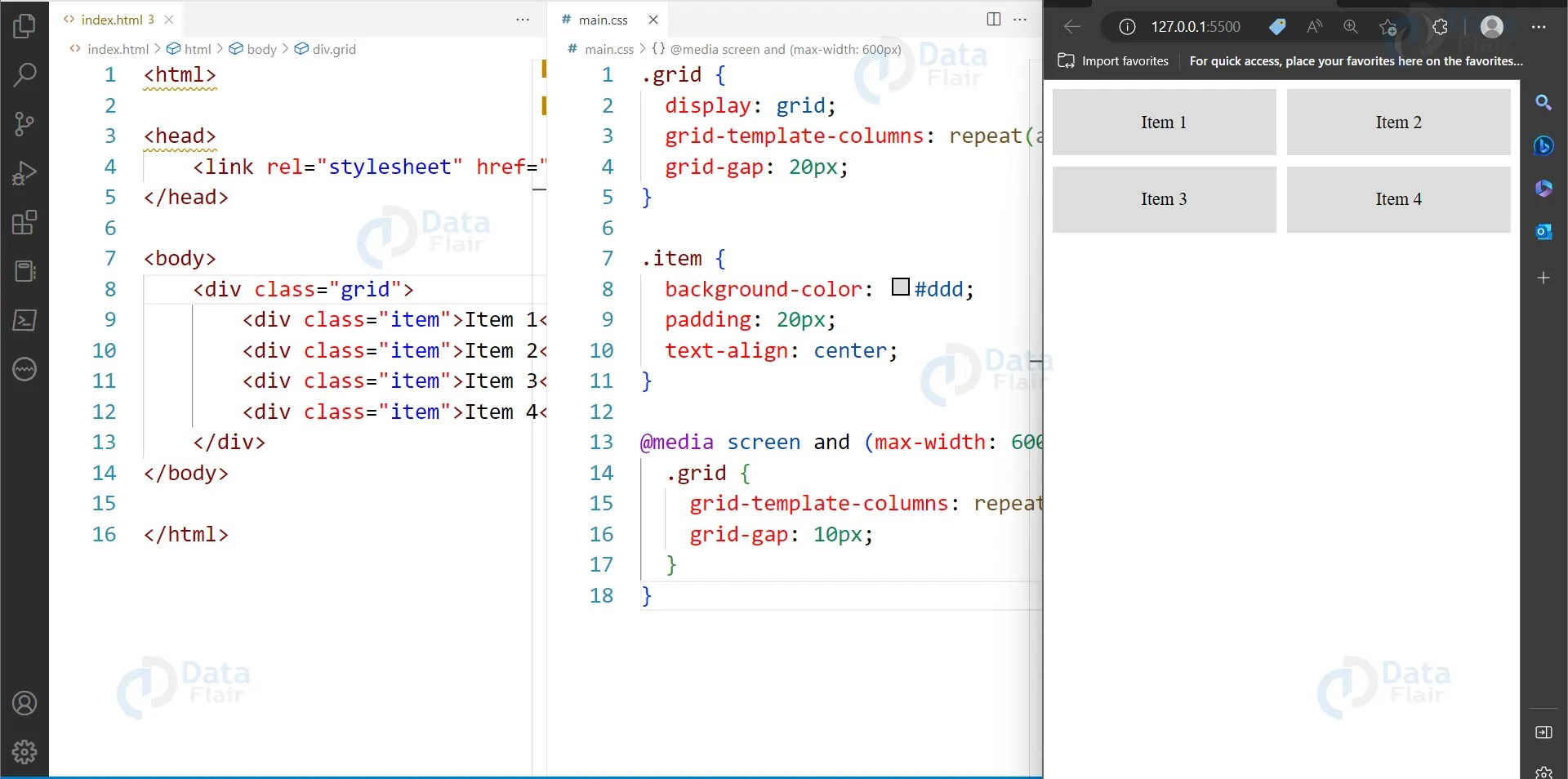This screenshot has width=1568, height=779.
Task: Open the Source Control view
Action: (x=24, y=124)
